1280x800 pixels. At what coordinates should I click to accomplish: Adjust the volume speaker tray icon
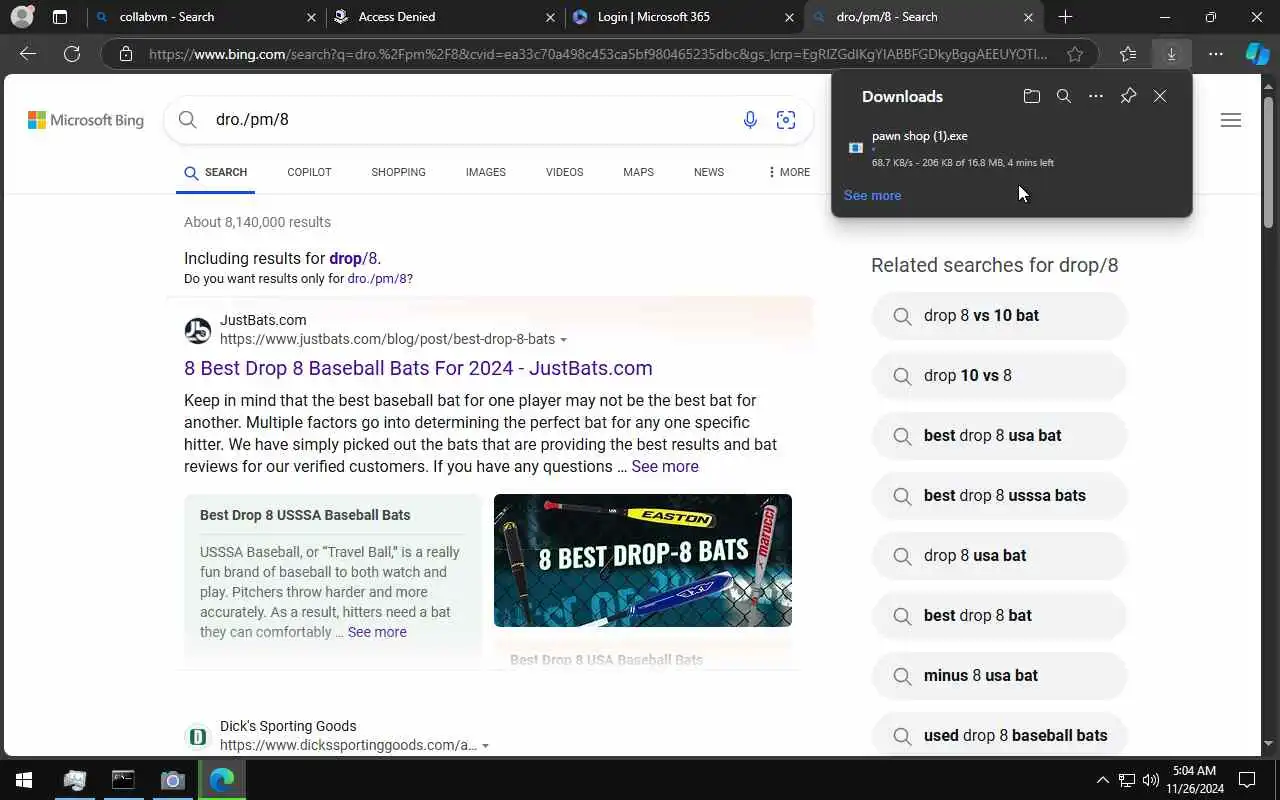coord(1151,780)
